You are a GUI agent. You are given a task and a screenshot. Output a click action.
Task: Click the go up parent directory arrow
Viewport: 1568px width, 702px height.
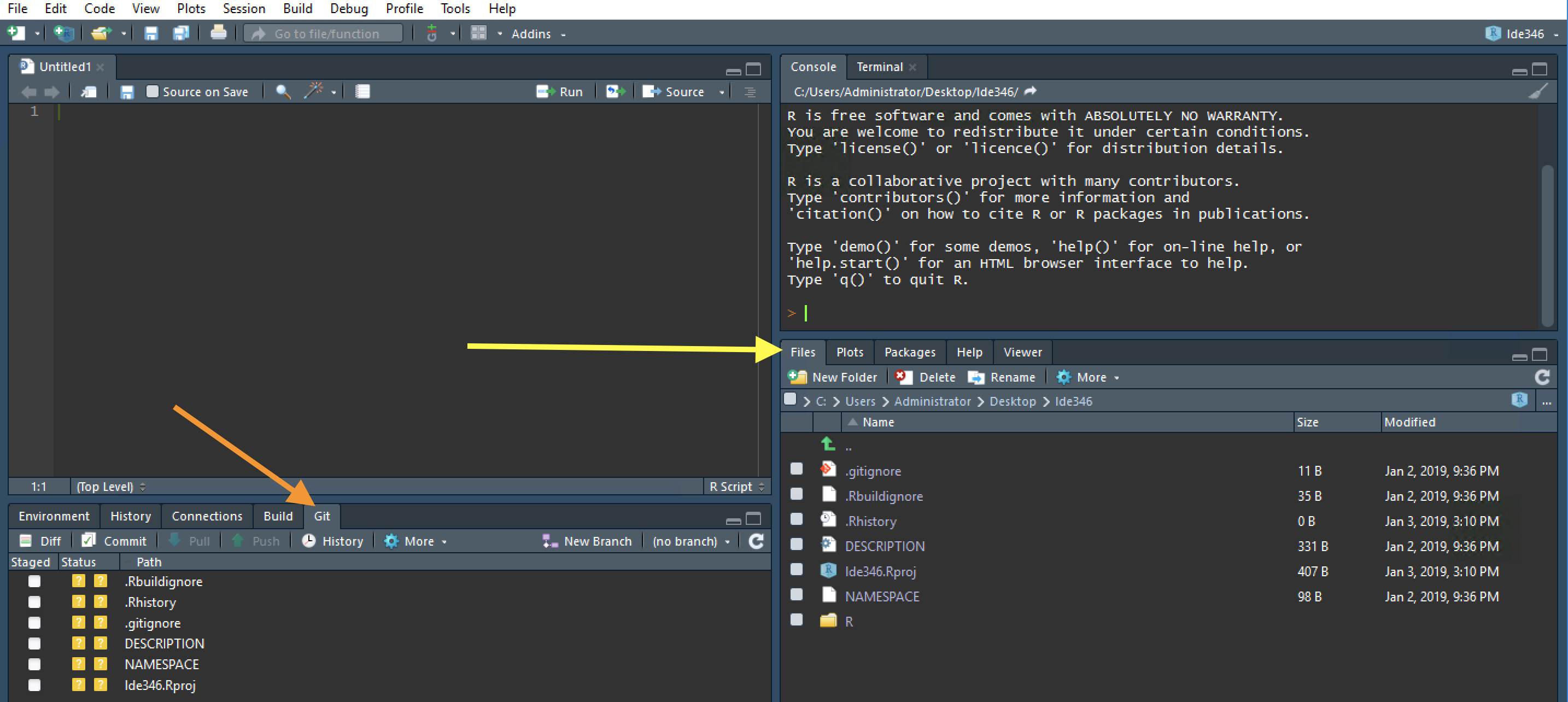828,444
